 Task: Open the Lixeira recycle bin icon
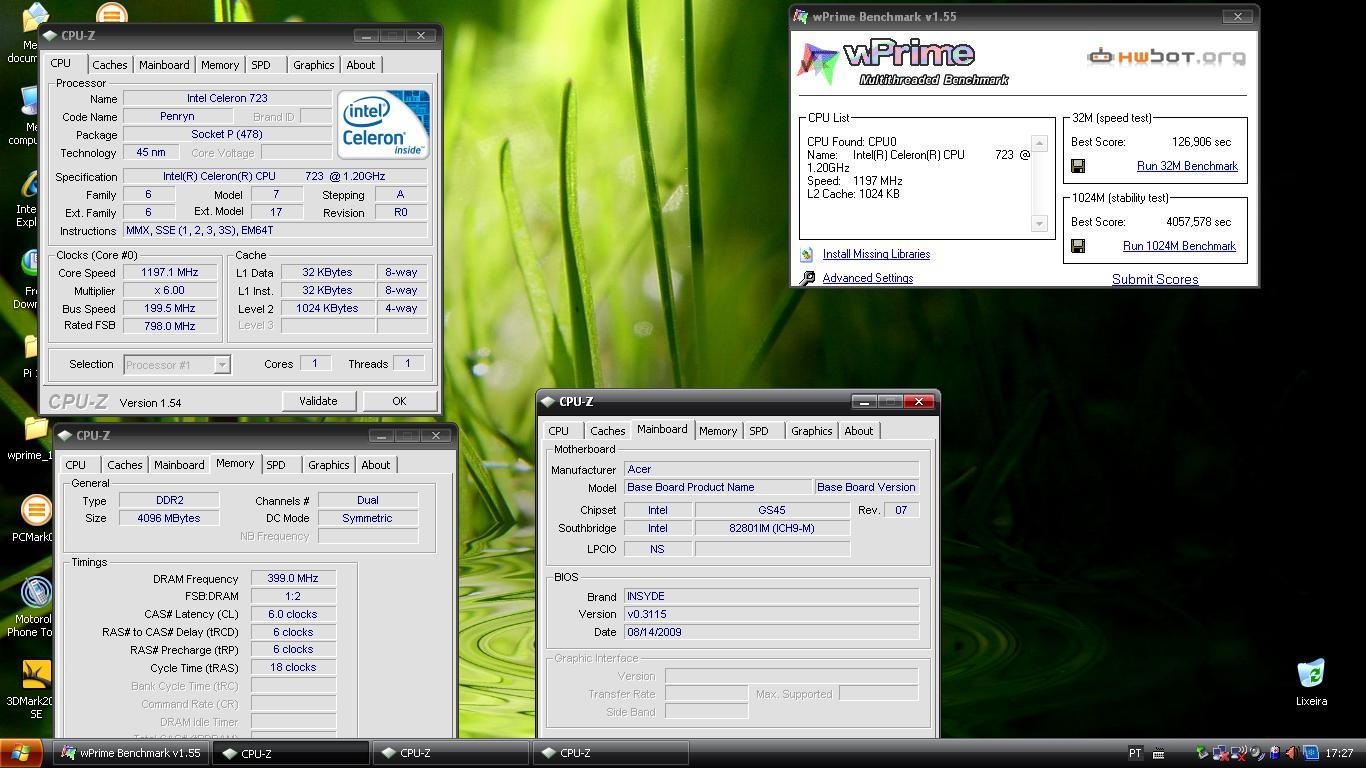click(1311, 681)
